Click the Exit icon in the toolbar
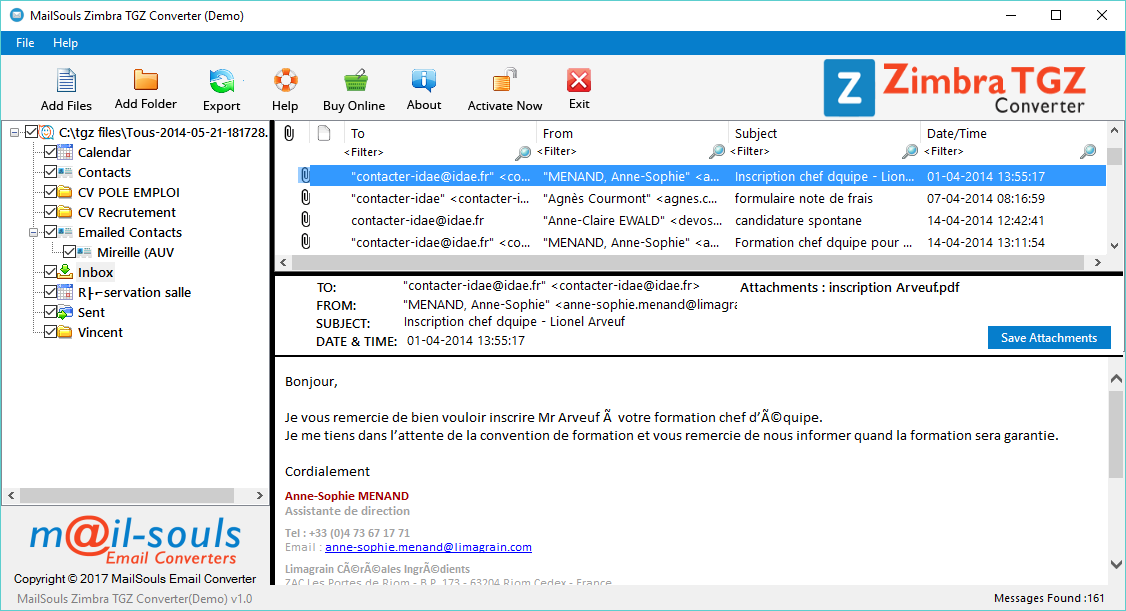 tap(579, 86)
